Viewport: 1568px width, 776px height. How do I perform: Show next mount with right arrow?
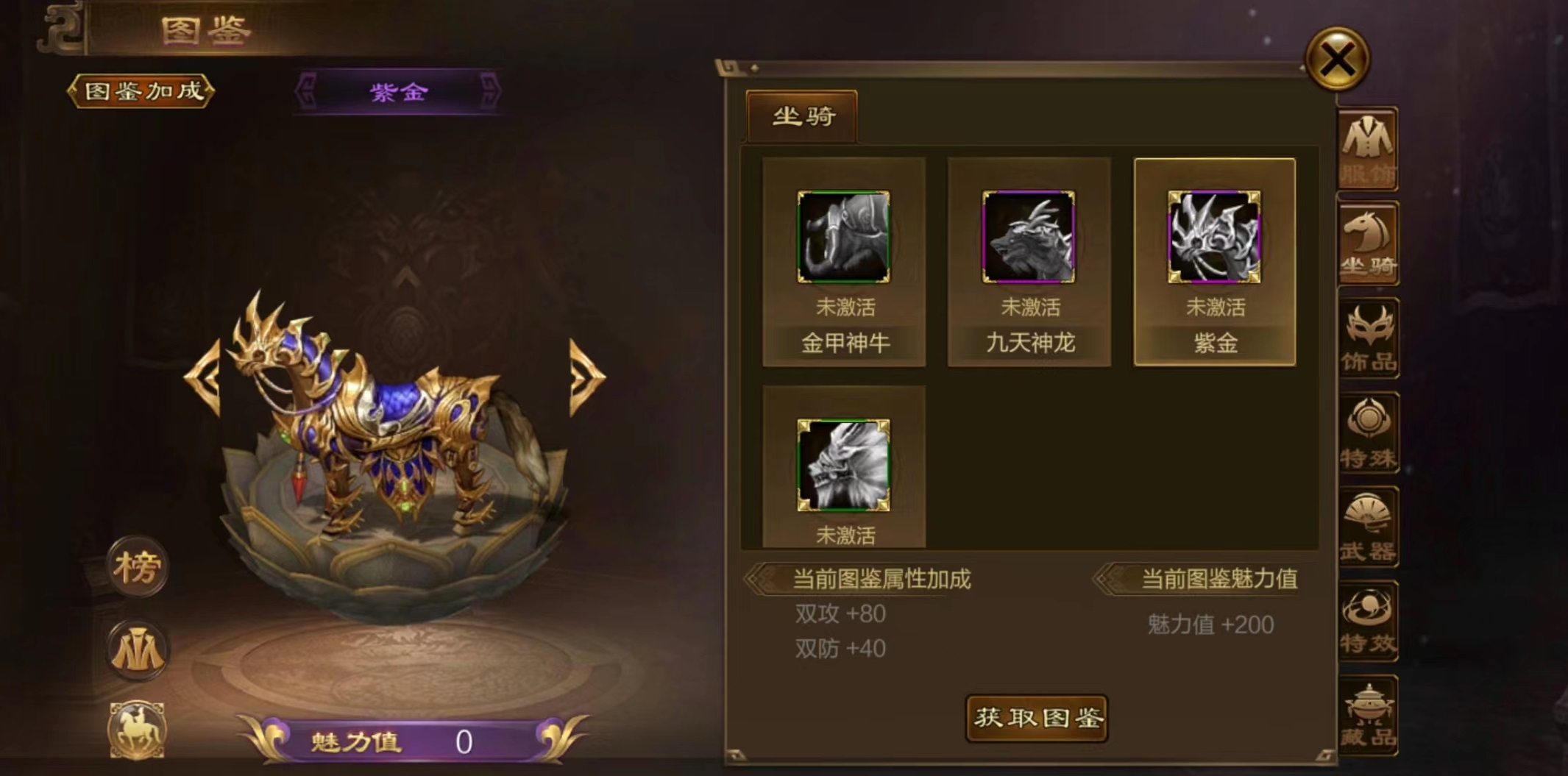point(587,377)
